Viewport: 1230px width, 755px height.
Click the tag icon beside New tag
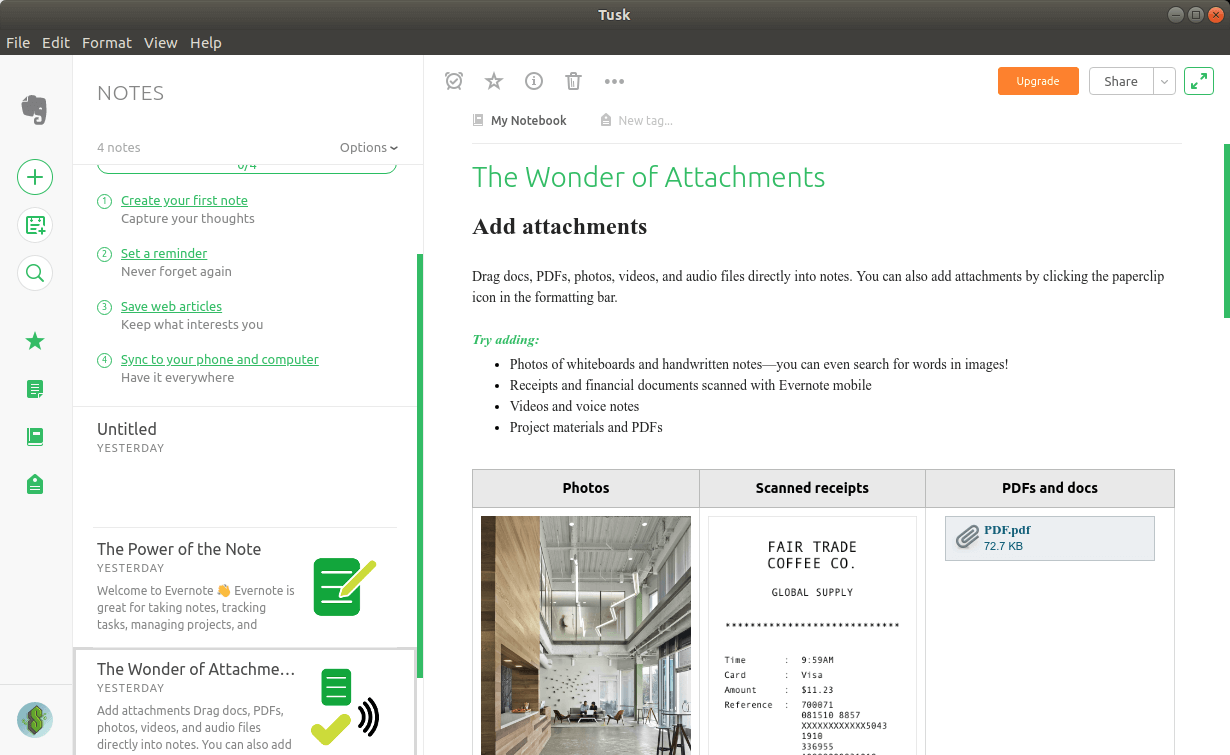coord(606,120)
